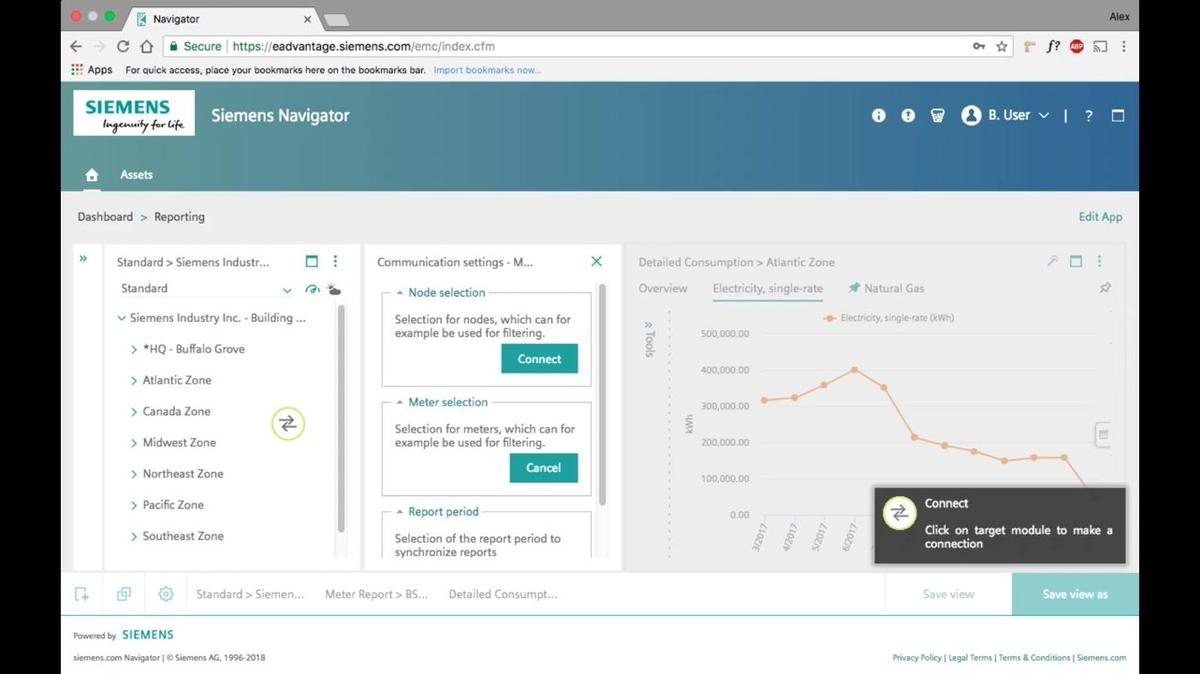Toggle the fullscreen icon in the header

point(1118,115)
